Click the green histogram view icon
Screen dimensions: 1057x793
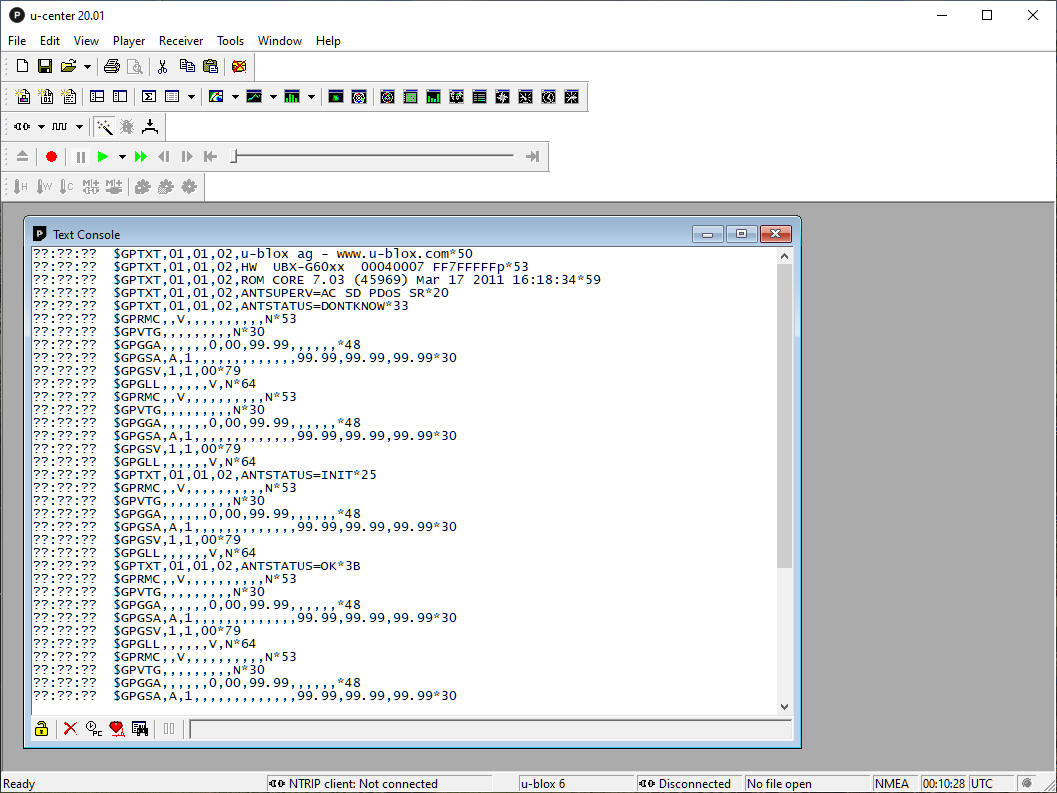coord(292,96)
